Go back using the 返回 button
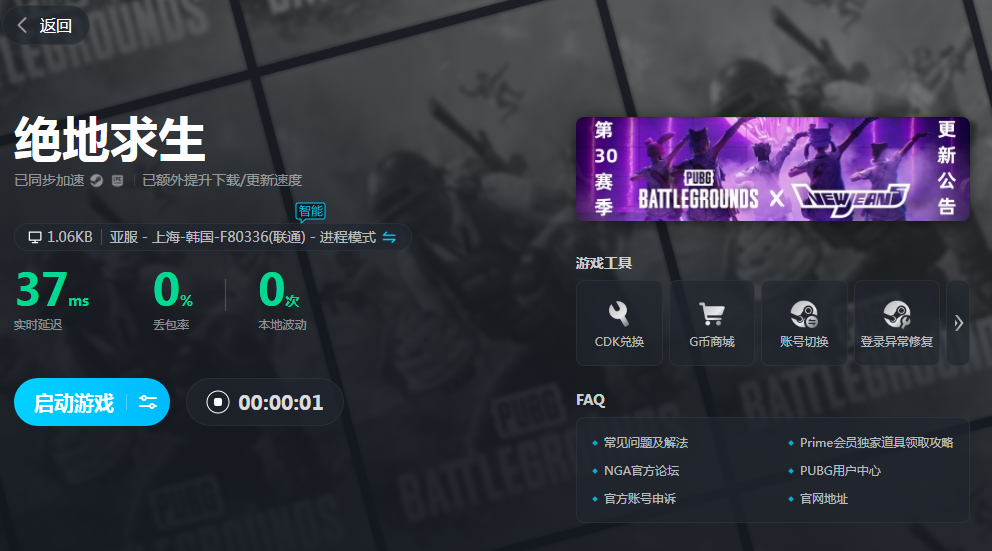Viewport: 992px width, 551px height. [46, 25]
